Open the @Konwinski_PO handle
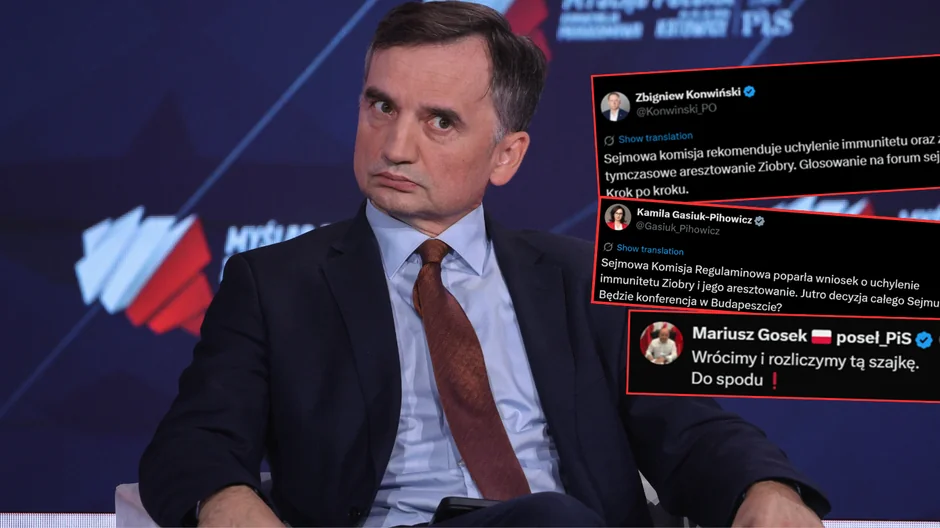This screenshot has width=940, height=528. 676,110
